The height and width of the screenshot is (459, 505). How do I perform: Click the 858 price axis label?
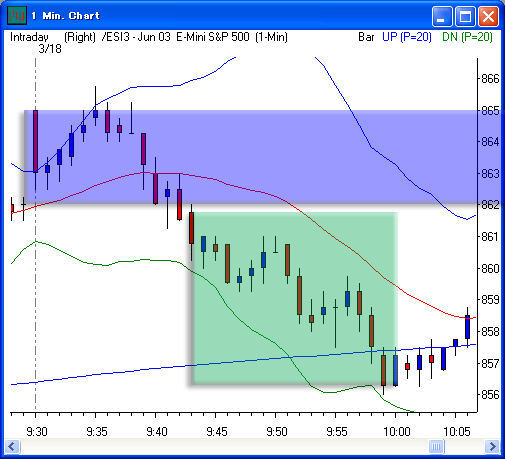[490, 332]
